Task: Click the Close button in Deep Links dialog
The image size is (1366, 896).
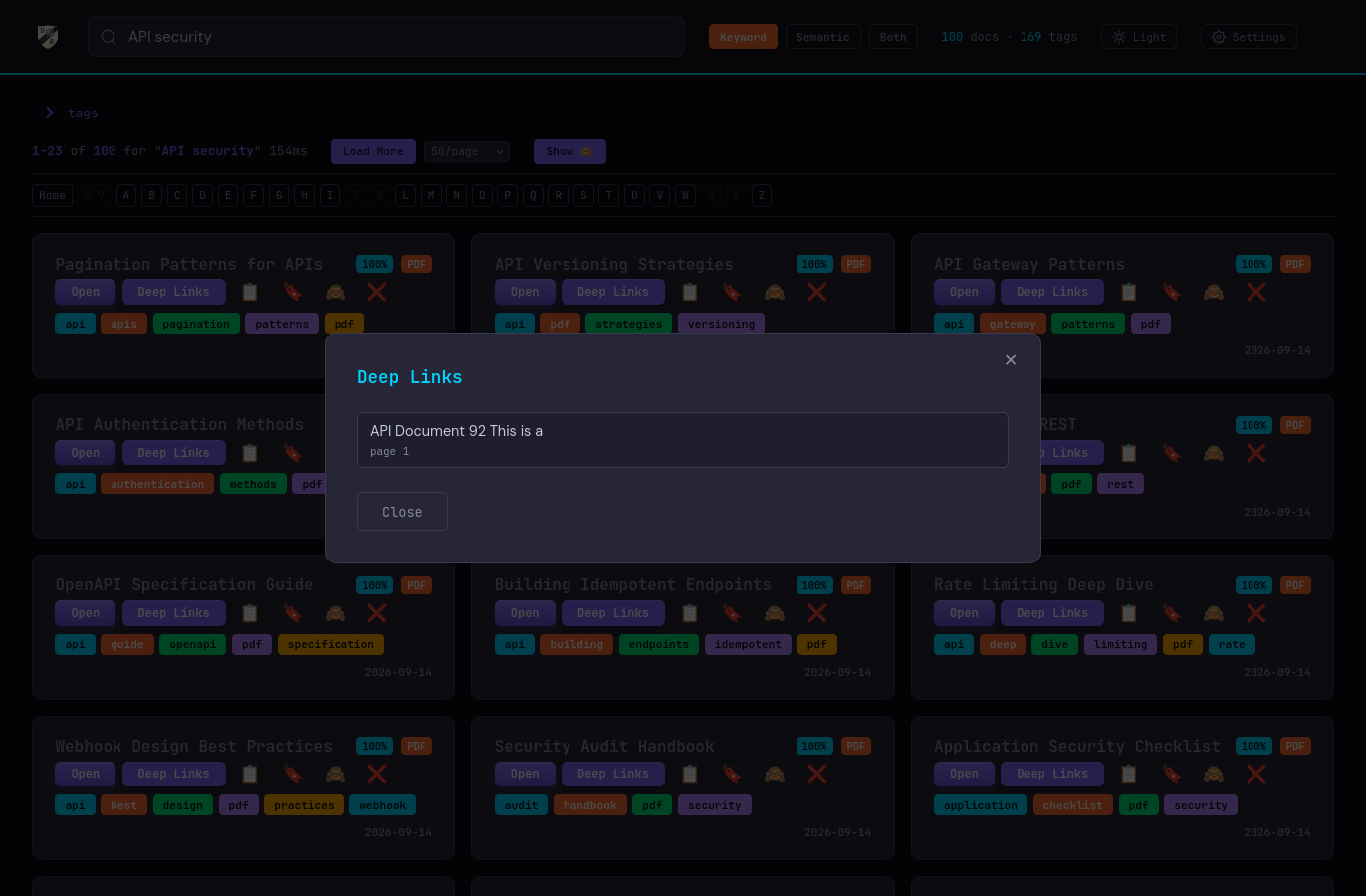Action: (402, 512)
